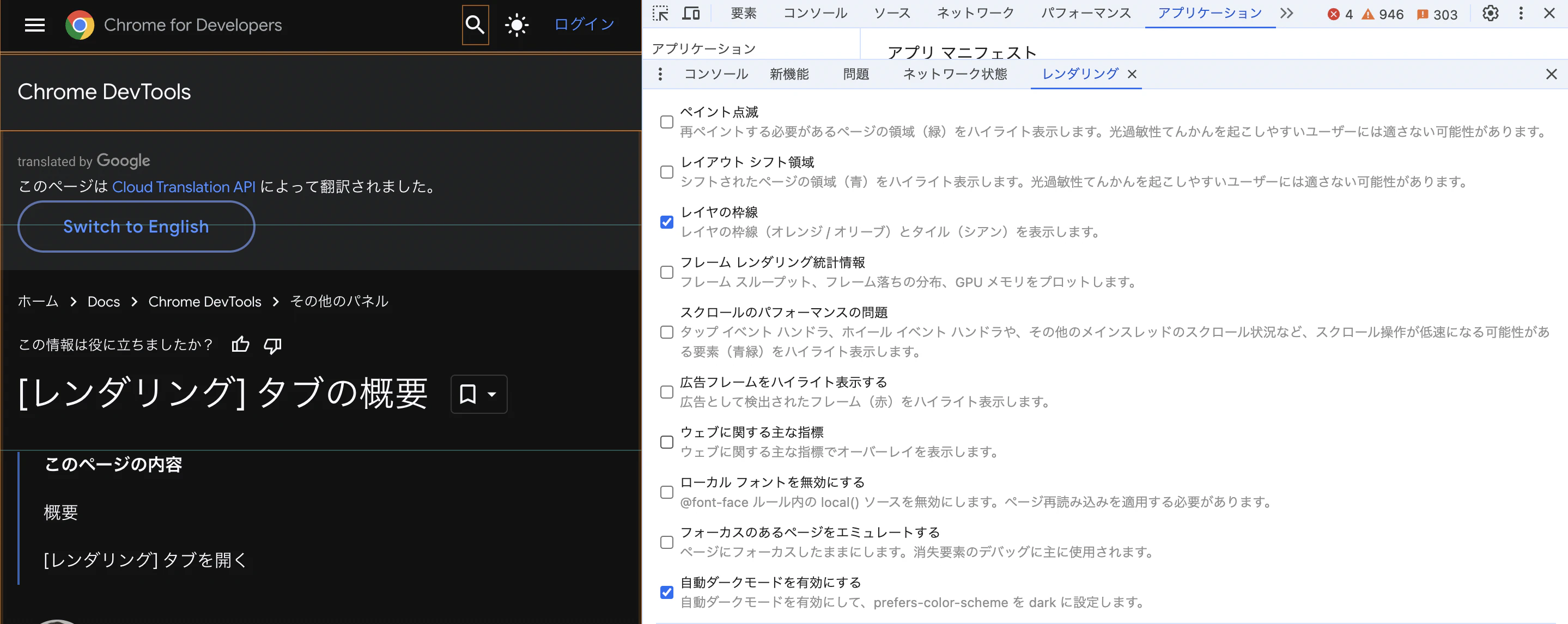
Task: Toggle the light theme sun icon
Action: pos(517,25)
